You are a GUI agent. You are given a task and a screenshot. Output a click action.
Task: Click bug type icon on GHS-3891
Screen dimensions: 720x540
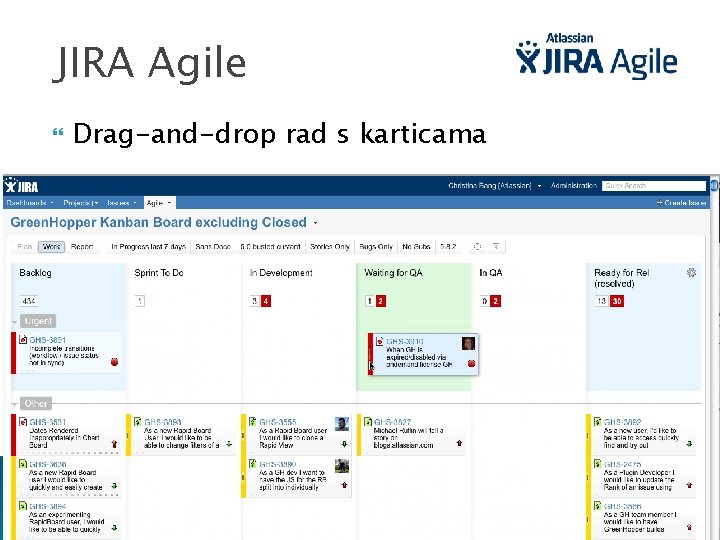[23, 339]
